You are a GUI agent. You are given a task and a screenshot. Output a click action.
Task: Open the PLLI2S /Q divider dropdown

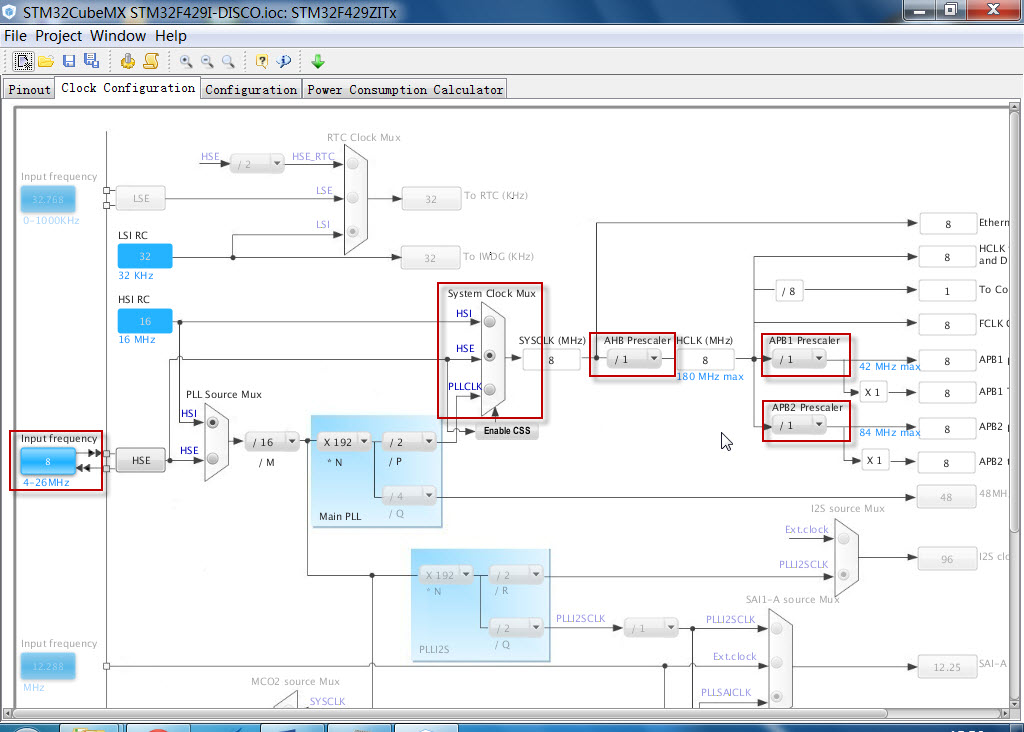pyautogui.click(x=516, y=628)
